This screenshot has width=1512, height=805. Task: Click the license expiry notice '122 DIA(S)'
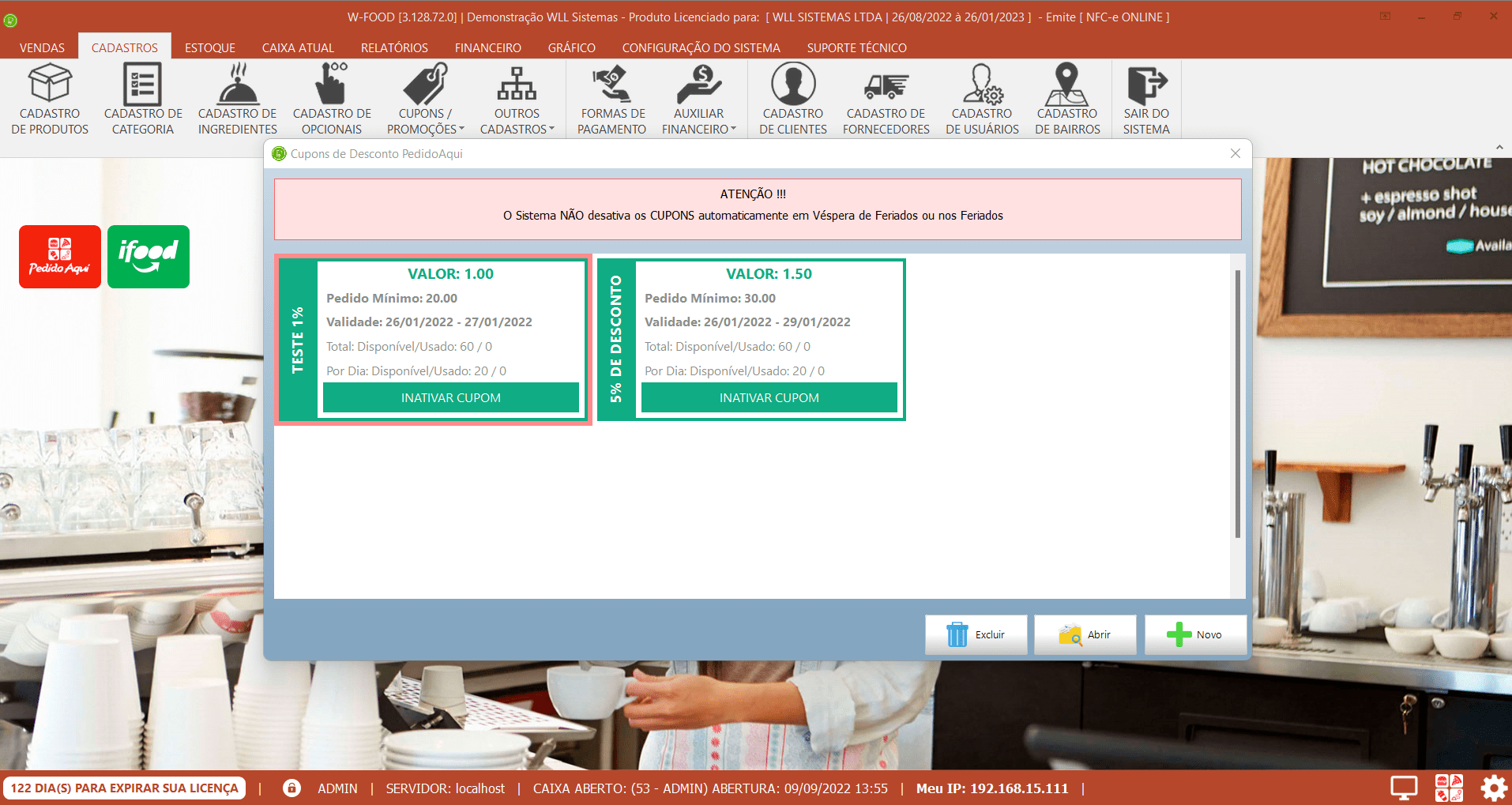pos(125,788)
